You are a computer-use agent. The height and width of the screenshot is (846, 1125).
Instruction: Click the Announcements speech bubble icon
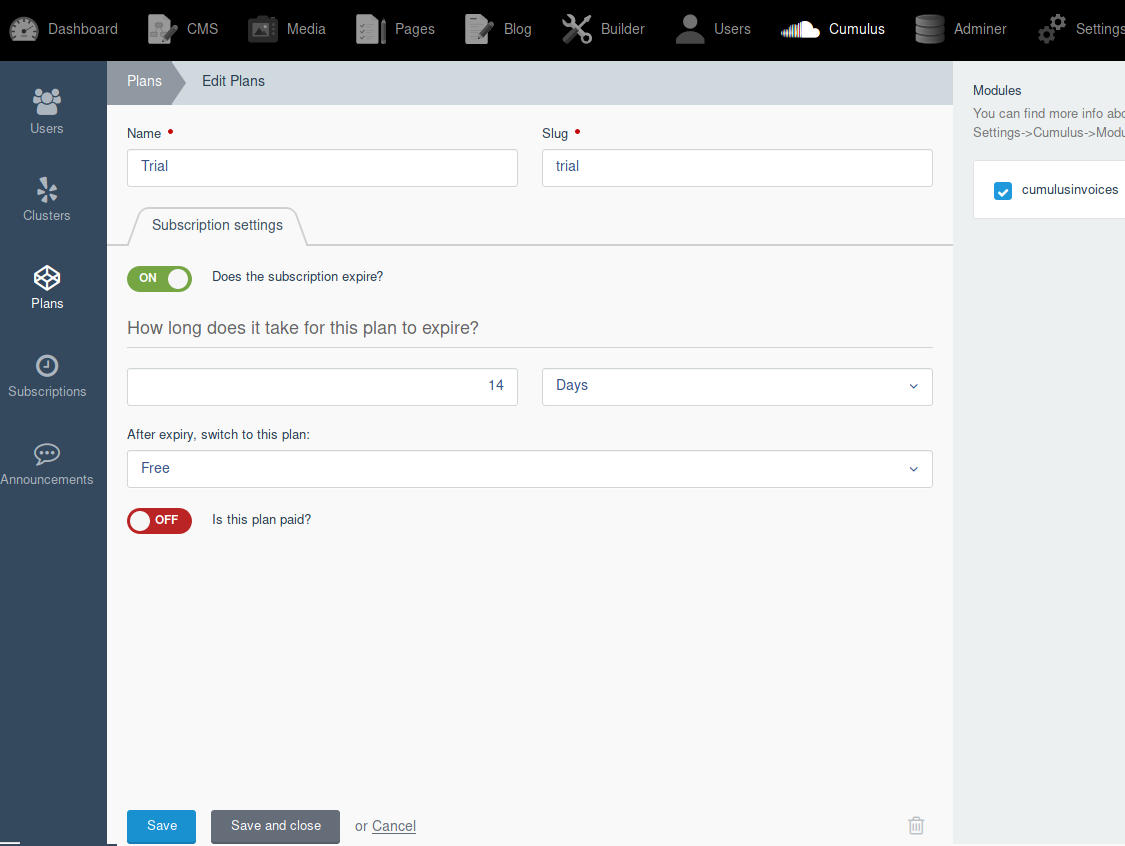point(47,453)
